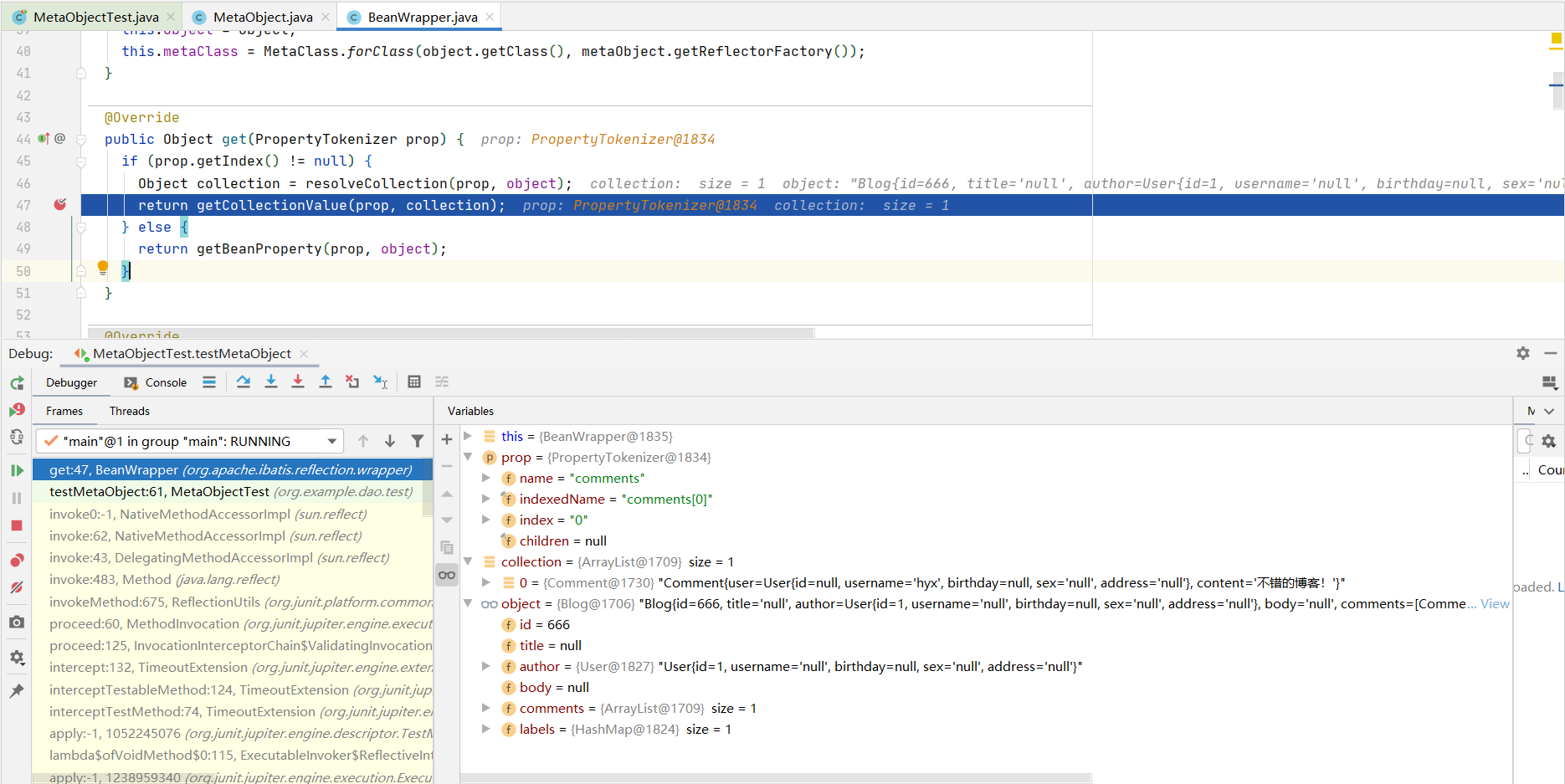Open Debug tool window settings gear
The height and width of the screenshot is (784, 1565).
point(1523,353)
